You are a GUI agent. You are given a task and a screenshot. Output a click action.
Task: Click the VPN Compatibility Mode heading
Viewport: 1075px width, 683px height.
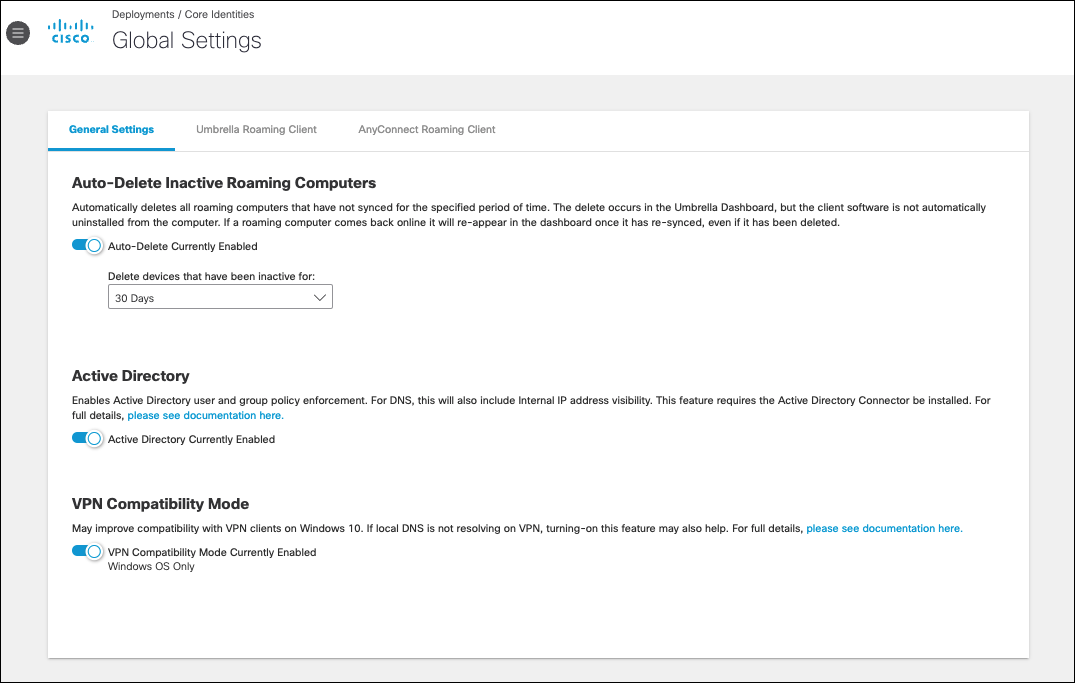pyautogui.click(x=160, y=504)
